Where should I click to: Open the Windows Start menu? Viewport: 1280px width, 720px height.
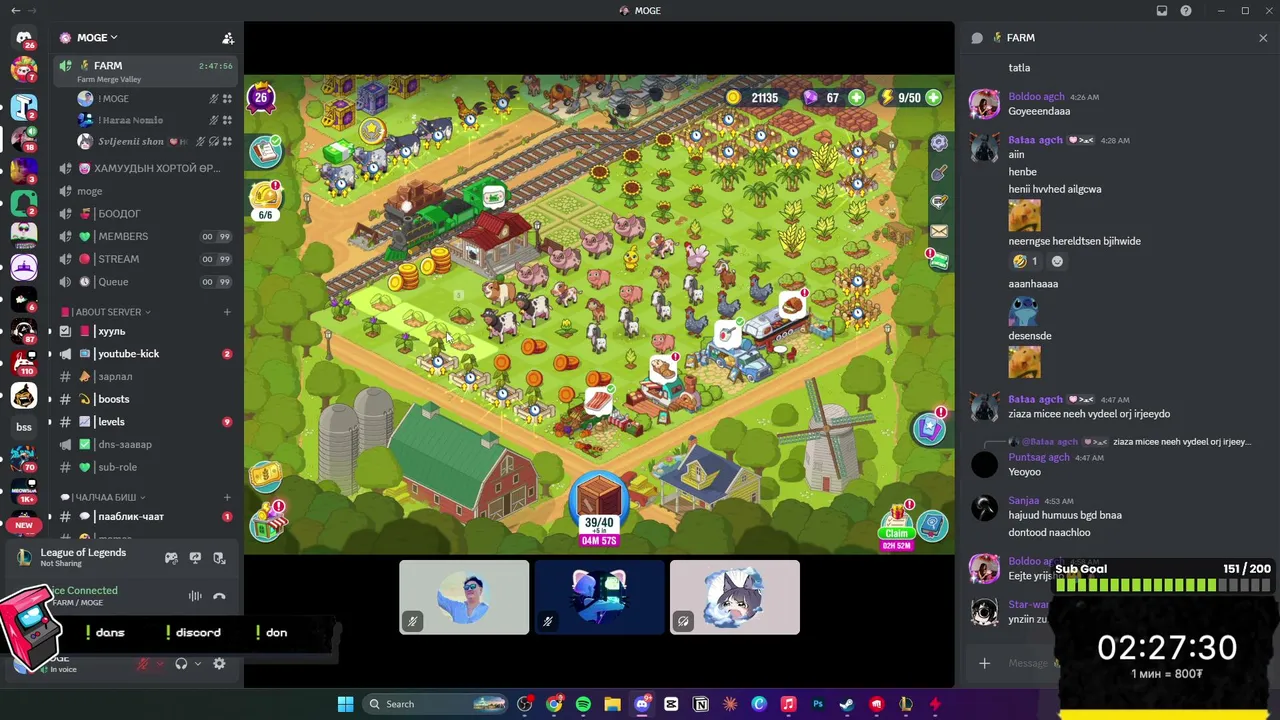(x=345, y=704)
